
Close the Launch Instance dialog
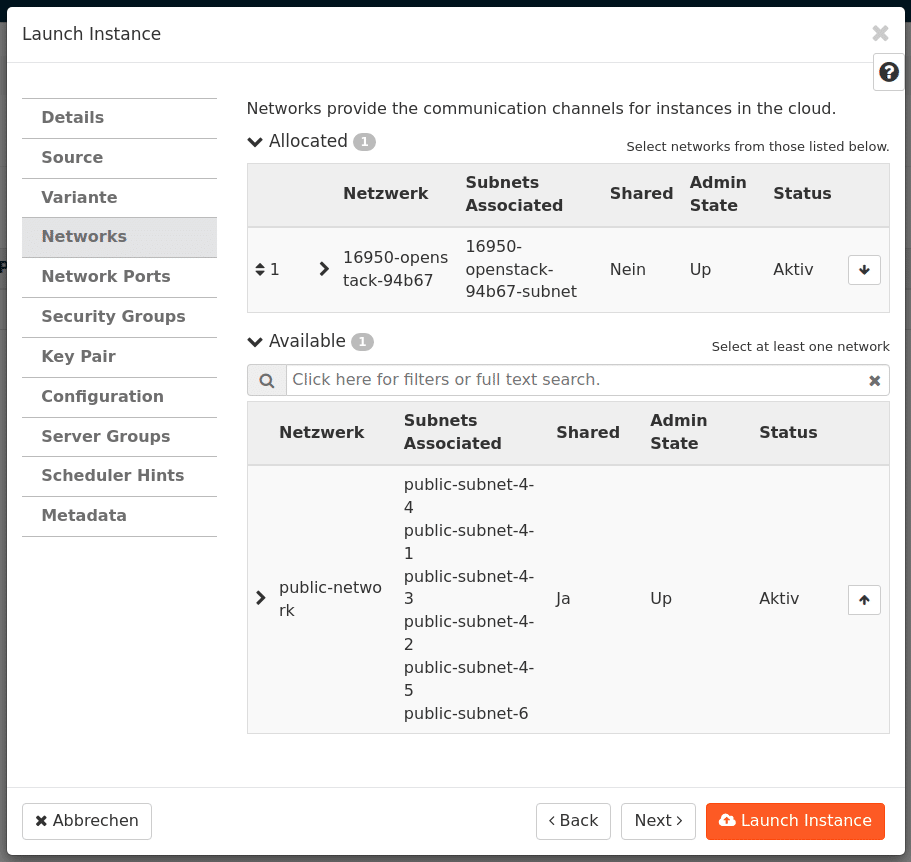point(880,33)
